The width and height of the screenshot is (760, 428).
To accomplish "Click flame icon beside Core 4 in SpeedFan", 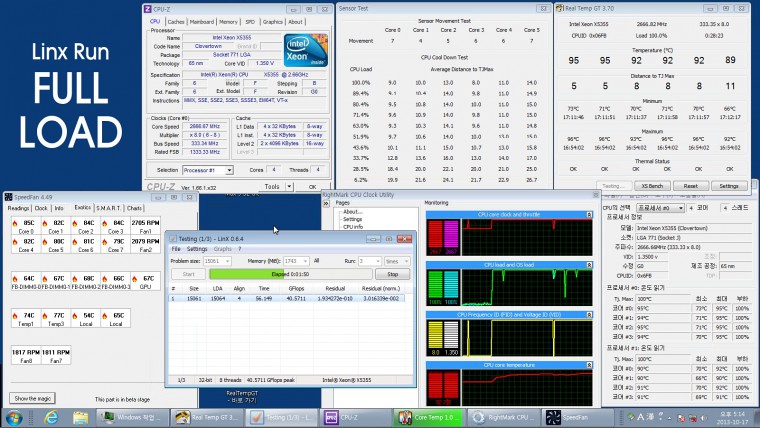I will 15,241.
